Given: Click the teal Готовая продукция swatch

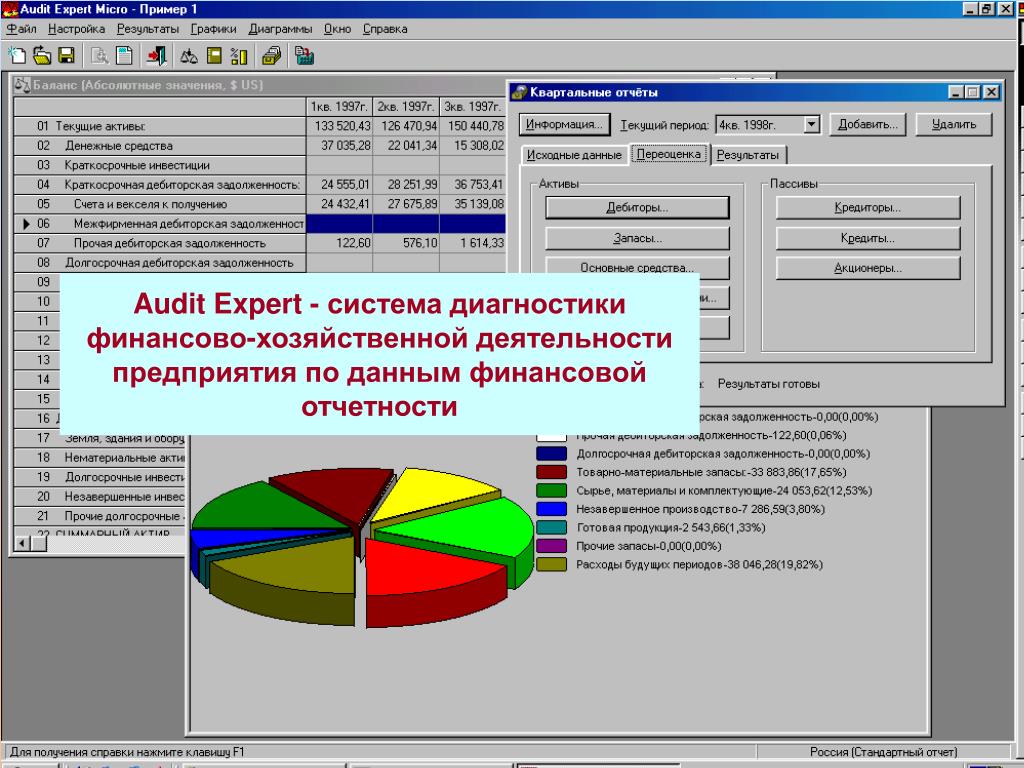Looking at the screenshot, I should tap(551, 527).
